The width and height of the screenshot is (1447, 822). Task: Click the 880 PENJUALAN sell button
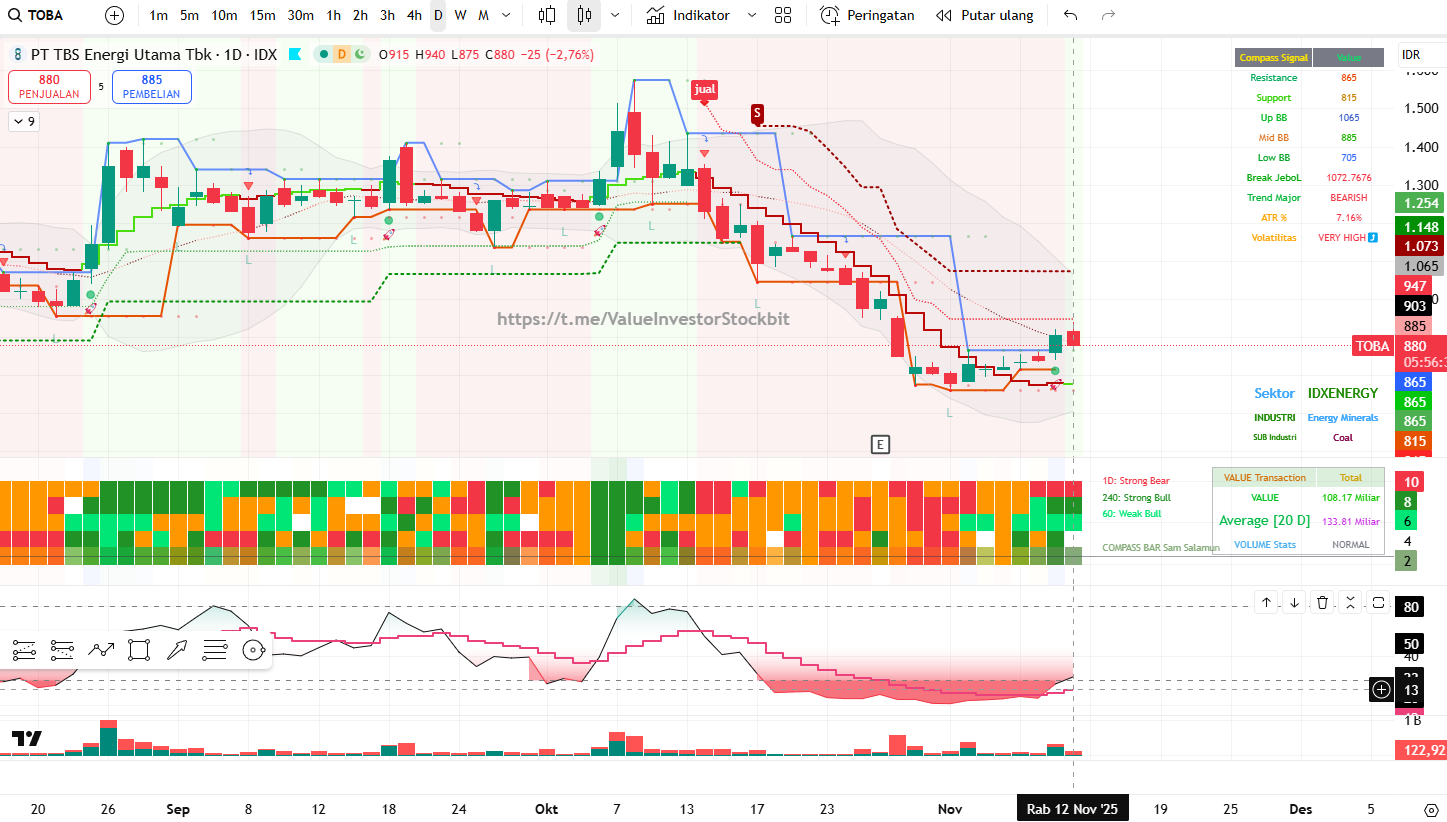click(50, 87)
